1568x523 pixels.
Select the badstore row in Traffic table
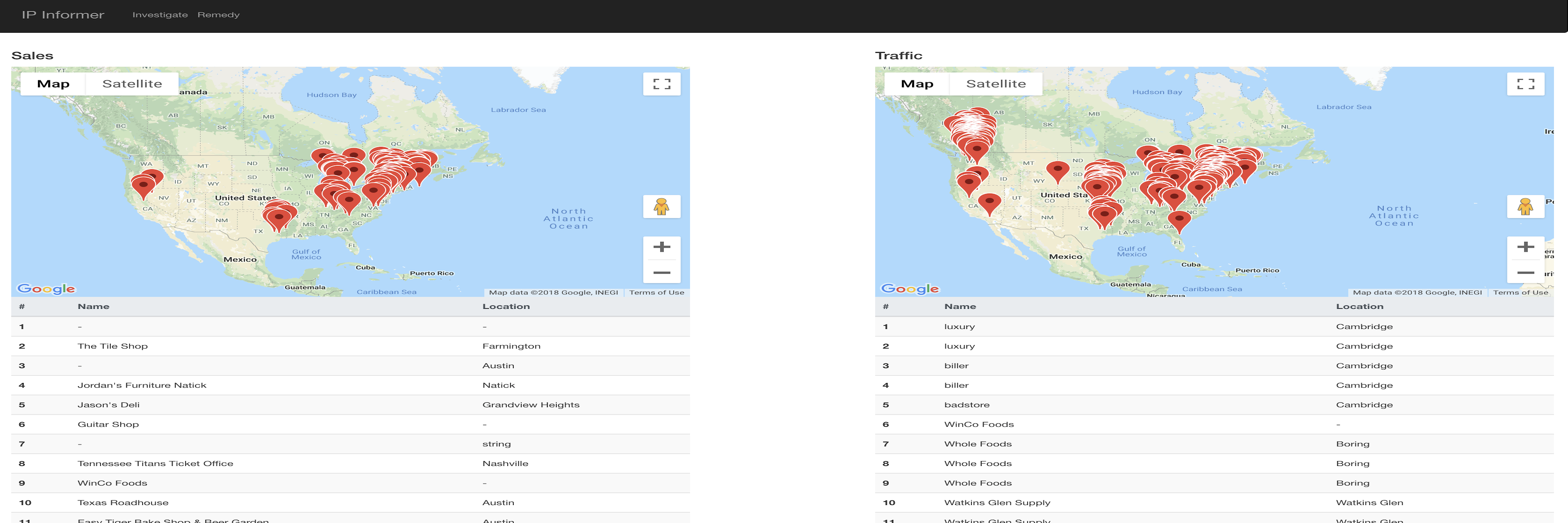967,405
